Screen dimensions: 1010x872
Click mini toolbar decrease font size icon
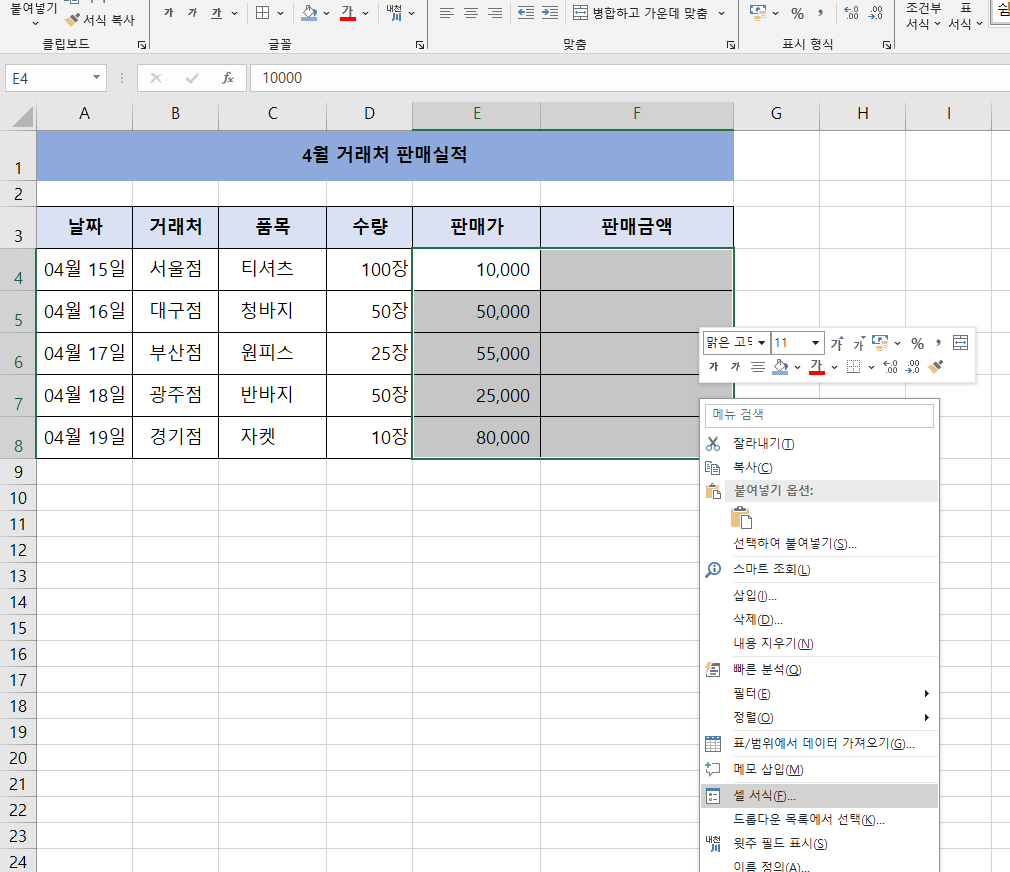pos(859,343)
